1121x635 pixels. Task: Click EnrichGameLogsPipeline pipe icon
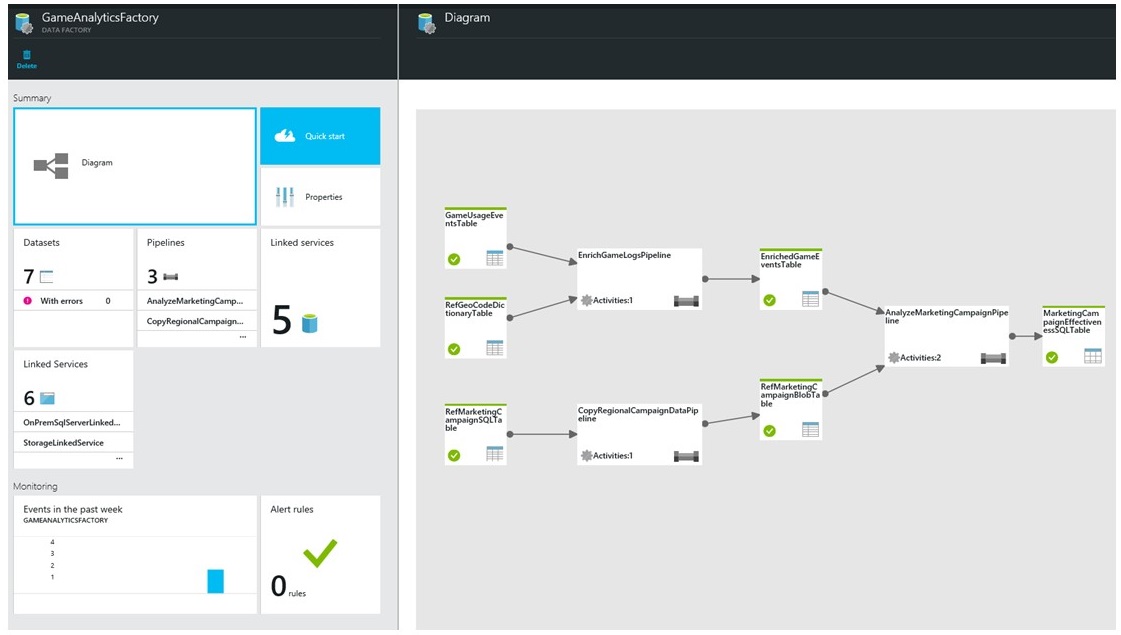click(x=686, y=301)
